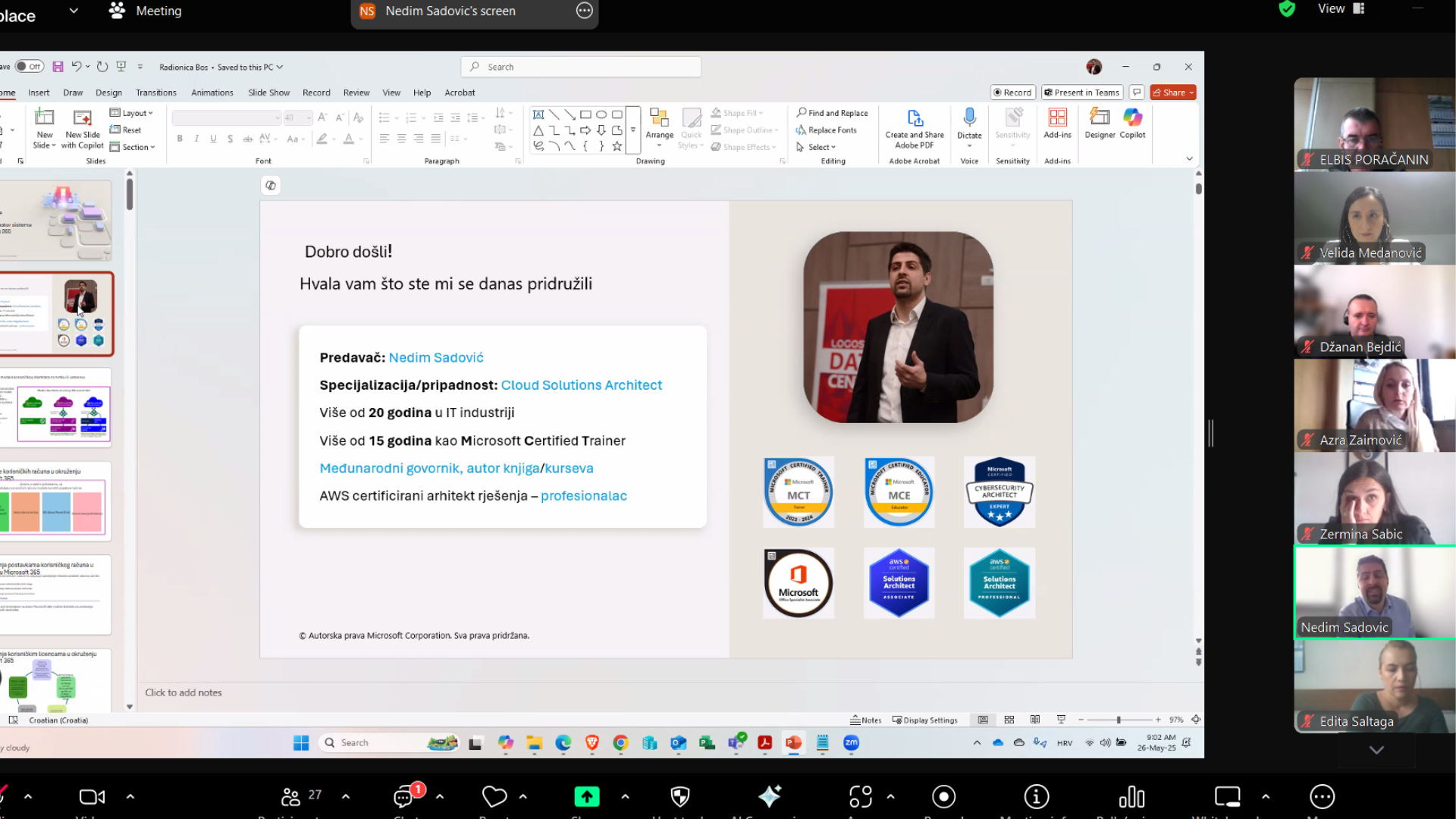Viewport: 1456px width, 819px height.
Task: Click Create and Share Adobe PDF
Action: pos(915,127)
